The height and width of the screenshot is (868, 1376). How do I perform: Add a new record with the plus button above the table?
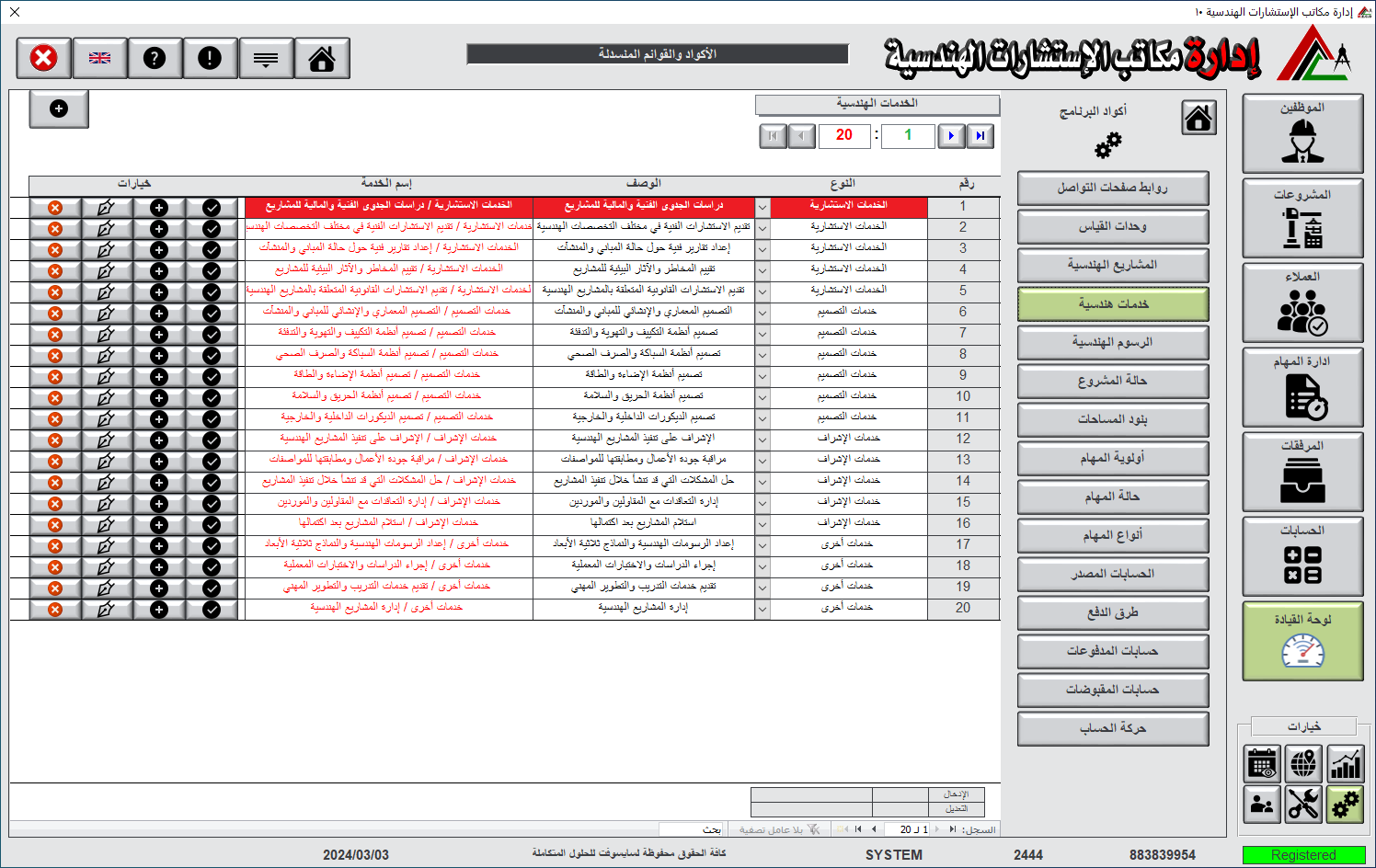click(59, 108)
